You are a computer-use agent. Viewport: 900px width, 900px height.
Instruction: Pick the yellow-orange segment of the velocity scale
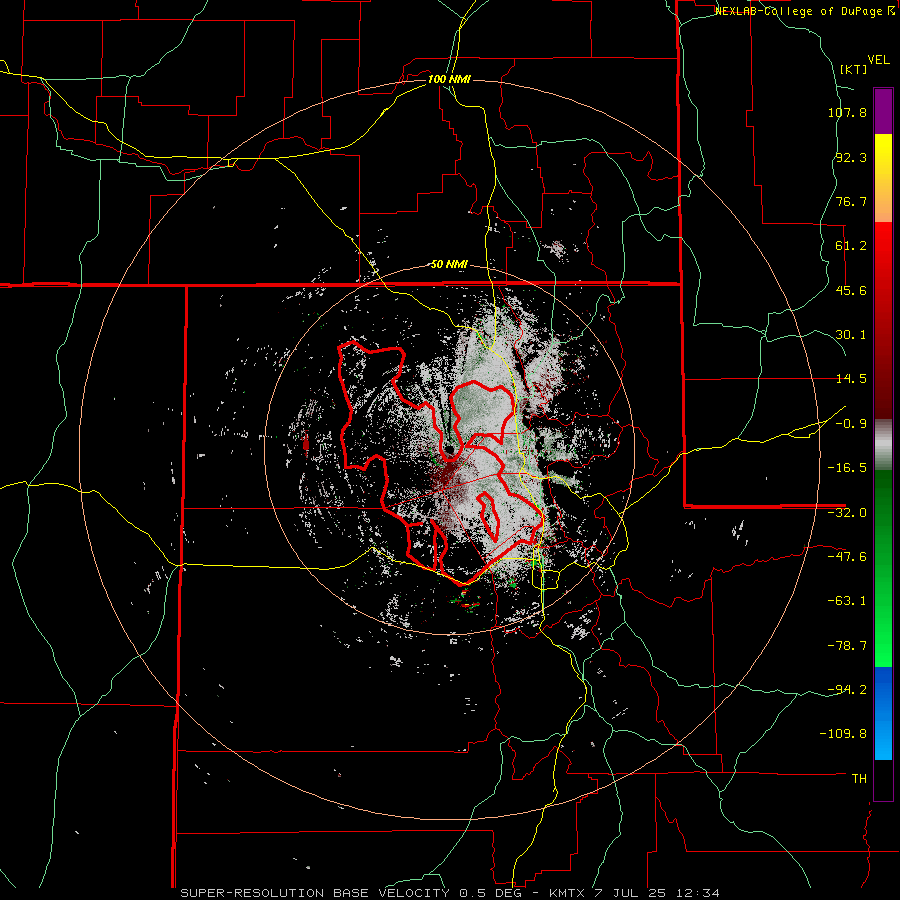point(883,178)
